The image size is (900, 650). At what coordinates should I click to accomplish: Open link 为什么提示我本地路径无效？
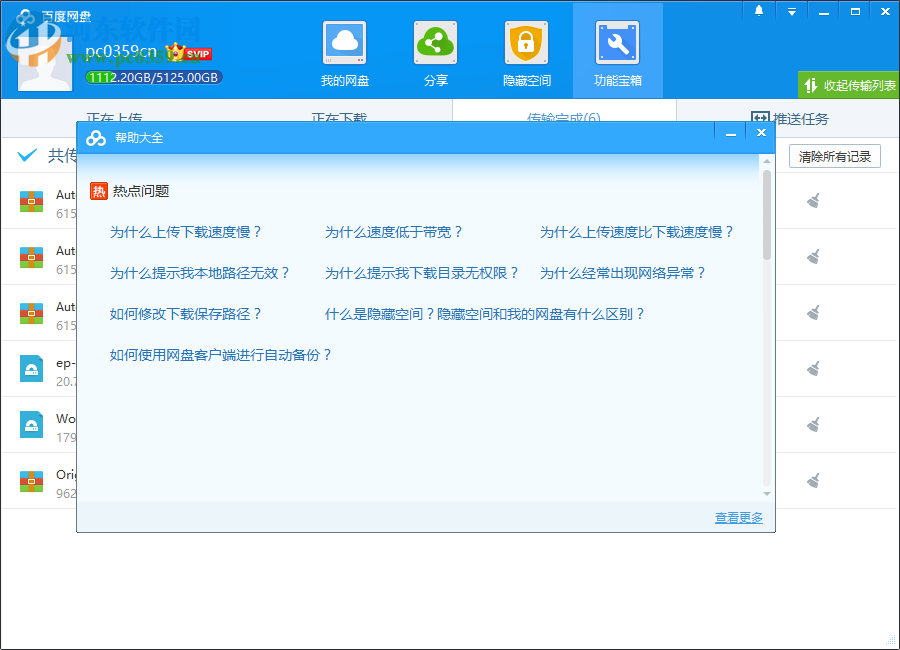tap(200, 273)
